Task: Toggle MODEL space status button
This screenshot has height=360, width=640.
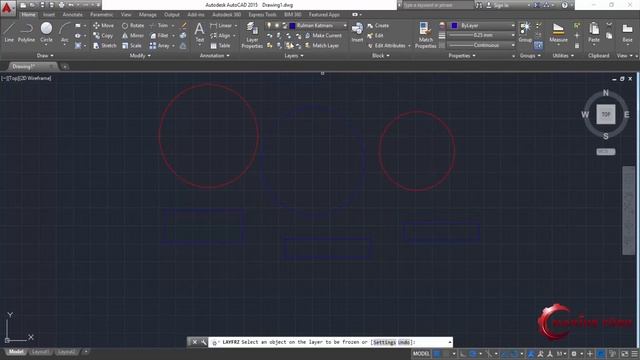Action: click(421, 353)
